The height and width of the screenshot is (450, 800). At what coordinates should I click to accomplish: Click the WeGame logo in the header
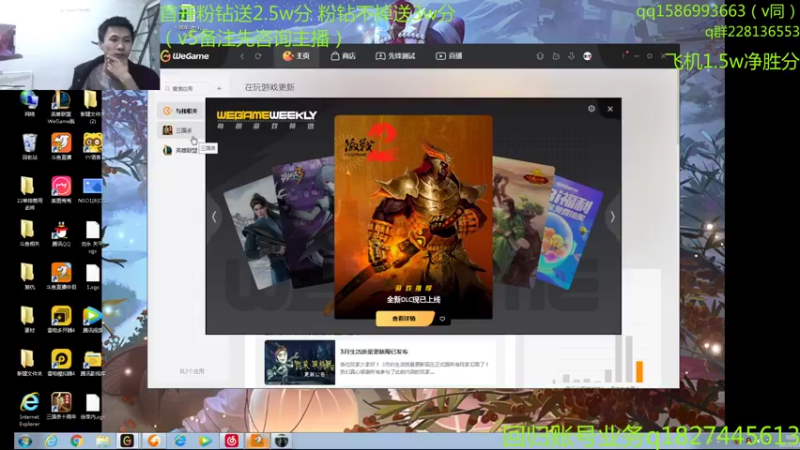[185, 56]
